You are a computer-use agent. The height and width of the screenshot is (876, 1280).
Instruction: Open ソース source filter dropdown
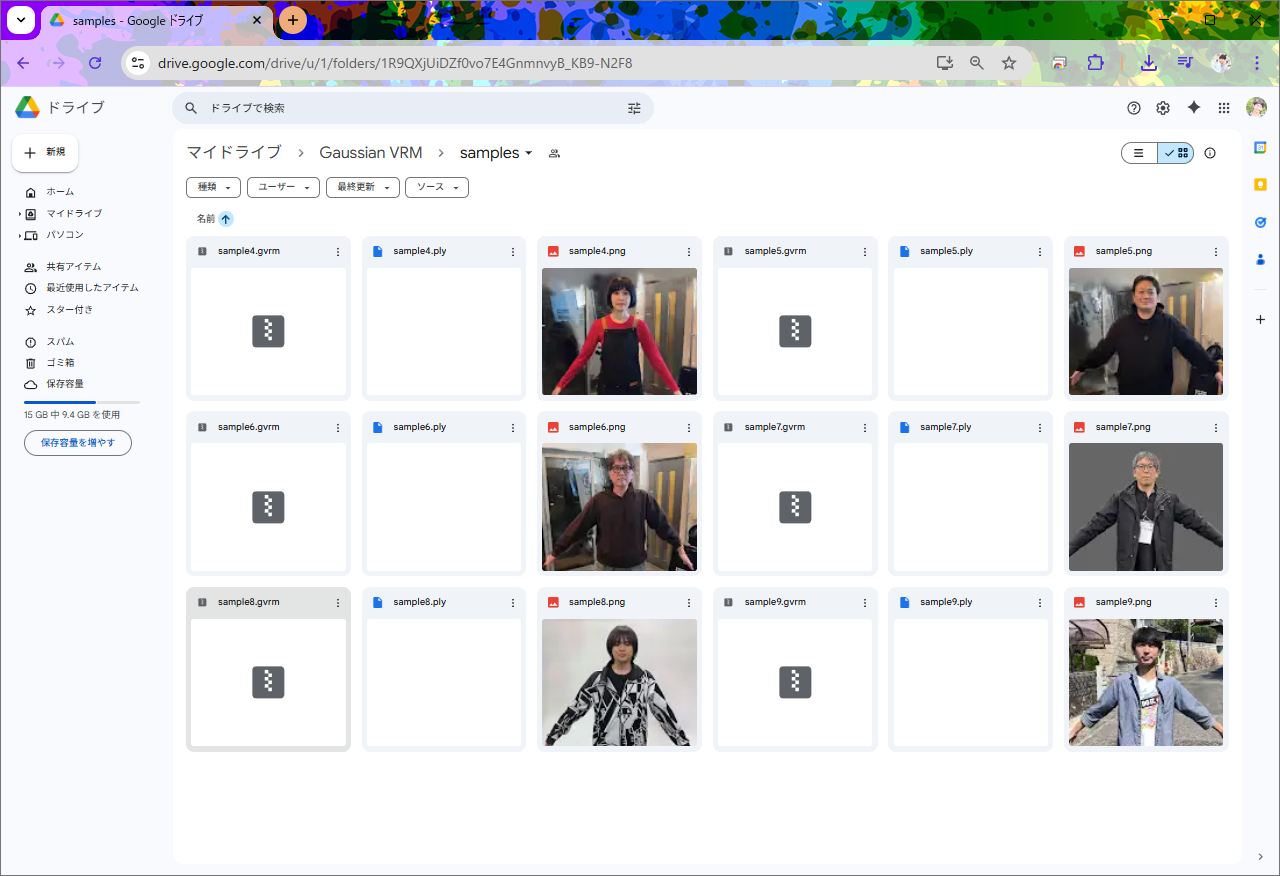point(437,187)
